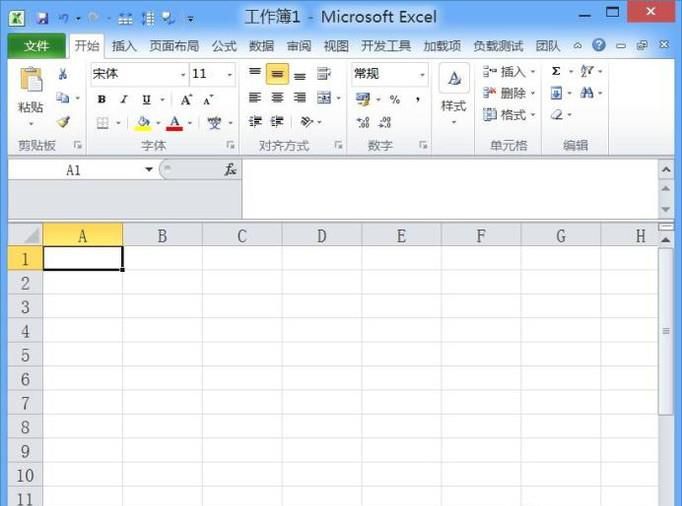This screenshot has height=506, width=682.
Task: Click the percent style icon
Action: click(395, 99)
